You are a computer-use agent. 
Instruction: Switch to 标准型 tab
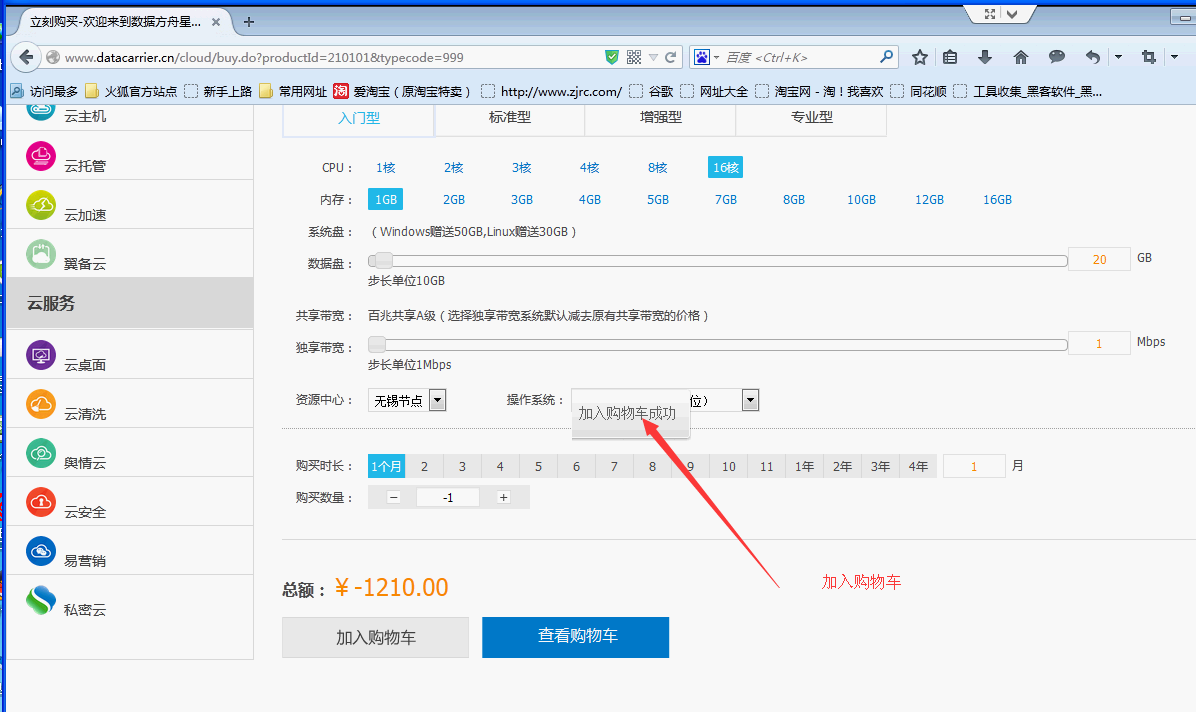(x=510, y=118)
